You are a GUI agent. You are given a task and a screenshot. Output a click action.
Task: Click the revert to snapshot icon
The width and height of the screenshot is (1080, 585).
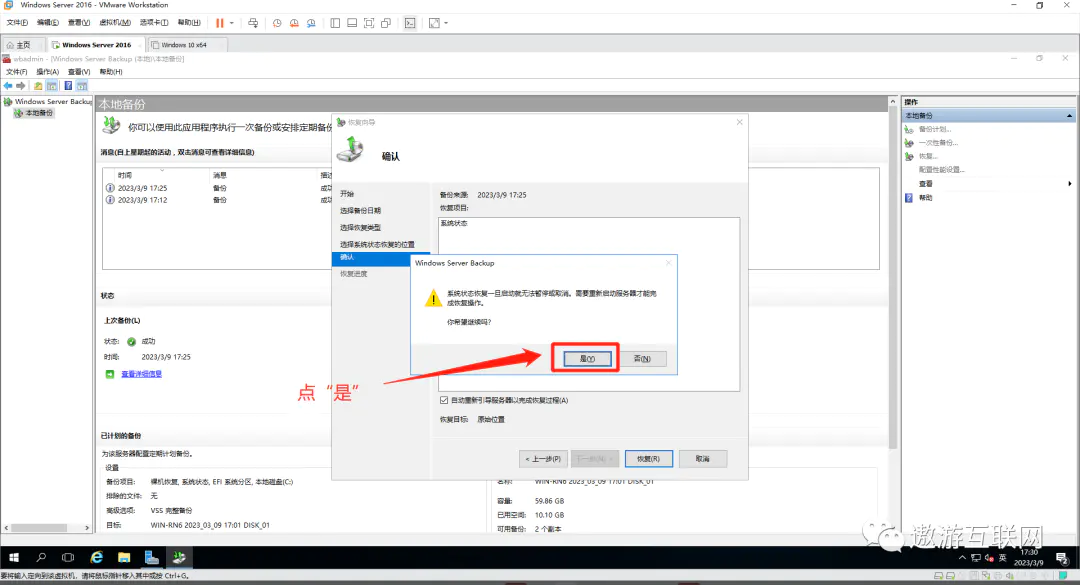point(294,23)
